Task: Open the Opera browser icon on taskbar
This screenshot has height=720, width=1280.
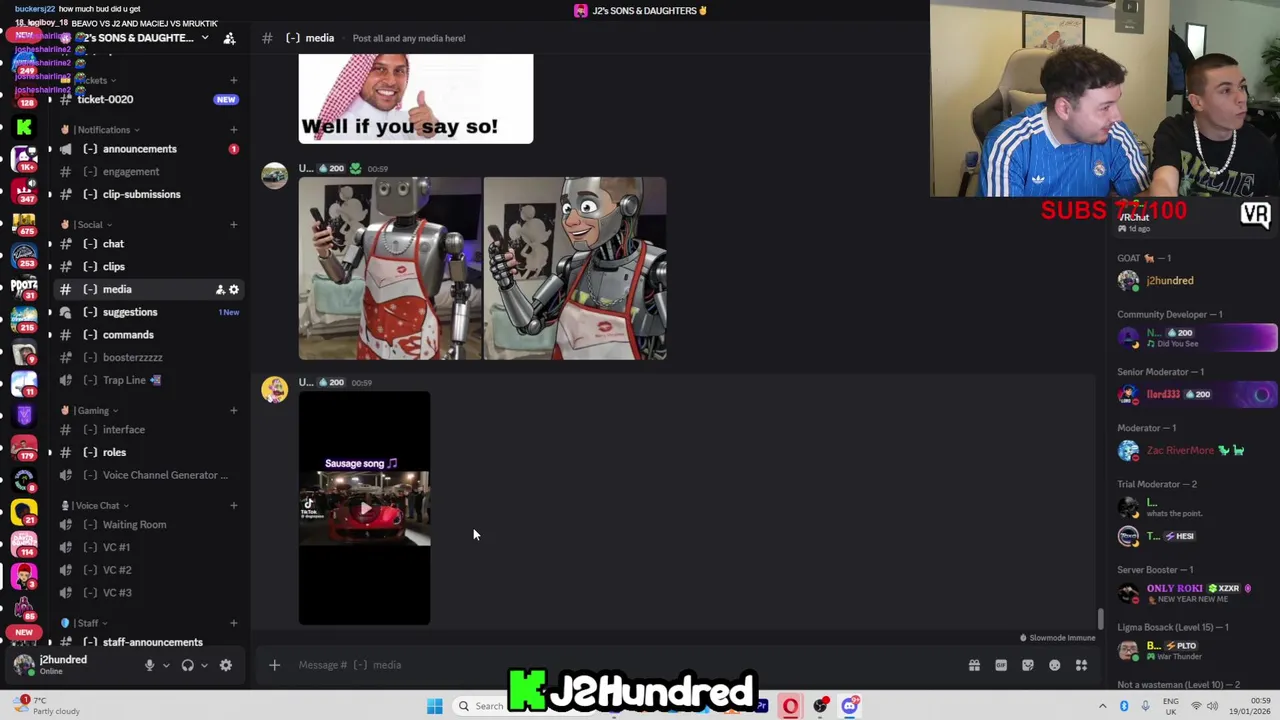Action: (x=790, y=706)
